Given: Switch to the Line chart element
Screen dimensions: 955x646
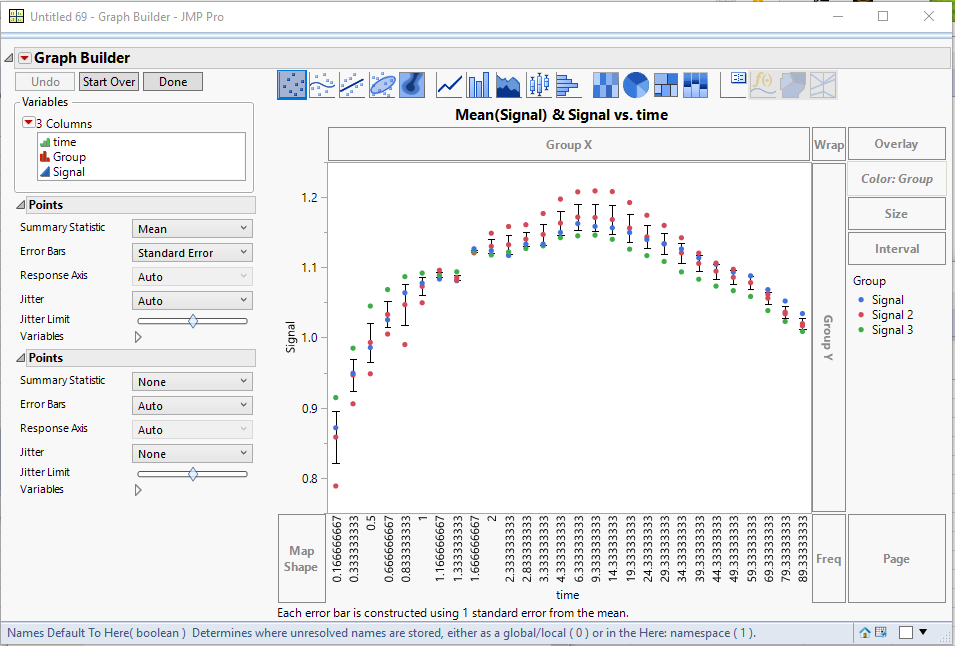Looking at the screenshot, I should point(447,85).
